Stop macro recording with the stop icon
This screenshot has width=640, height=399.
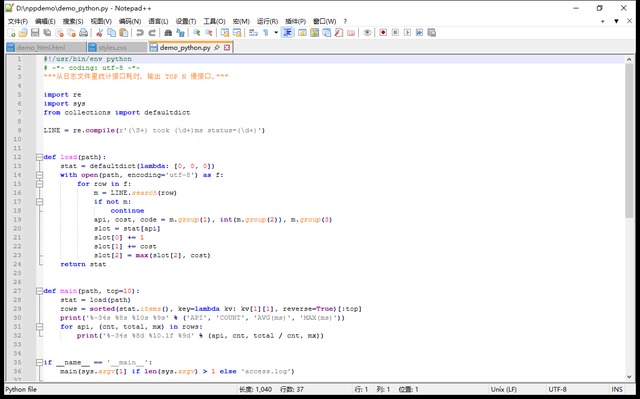point(395,33)
